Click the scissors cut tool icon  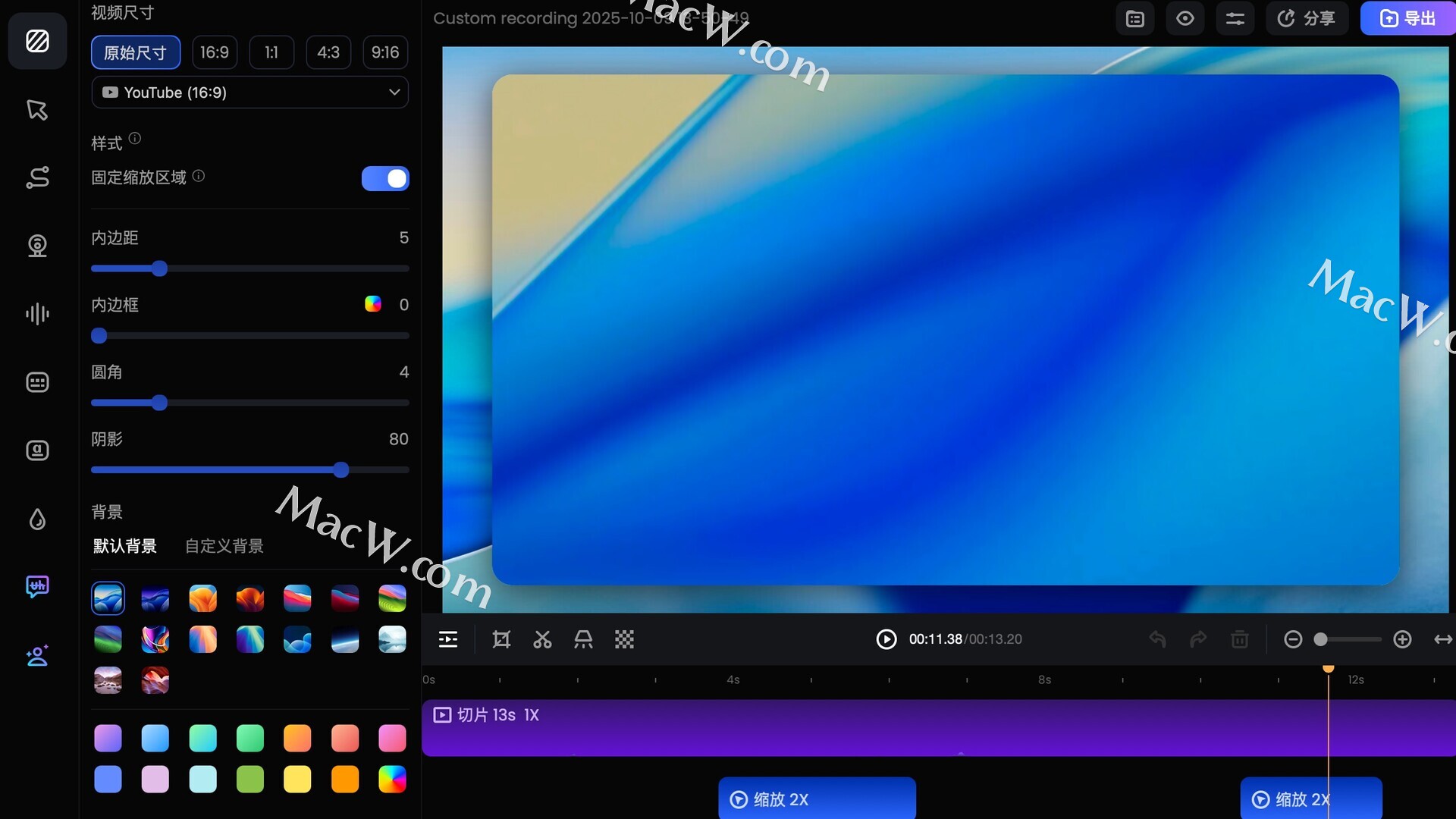[542, 639]
